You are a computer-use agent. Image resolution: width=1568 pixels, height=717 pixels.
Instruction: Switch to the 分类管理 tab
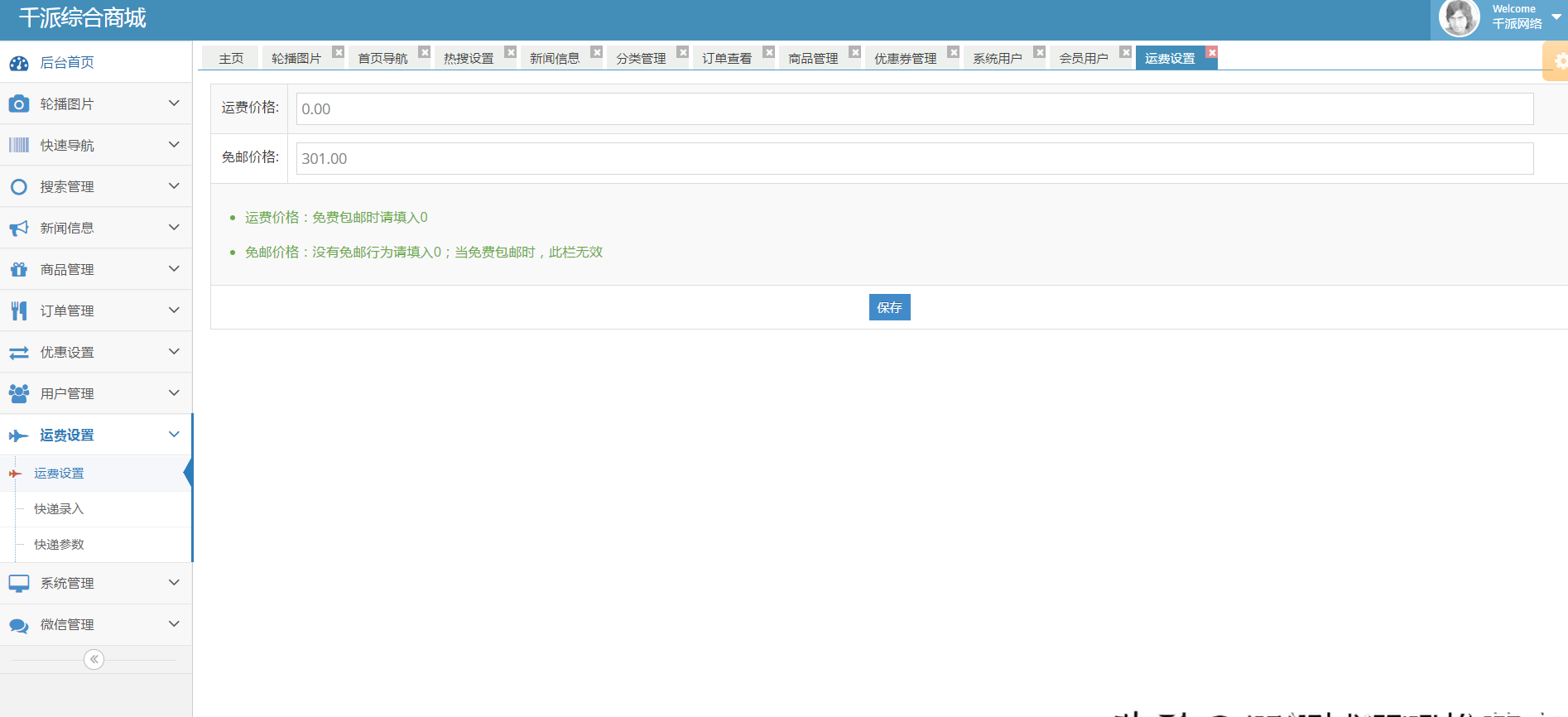click(x=641, y=58)
